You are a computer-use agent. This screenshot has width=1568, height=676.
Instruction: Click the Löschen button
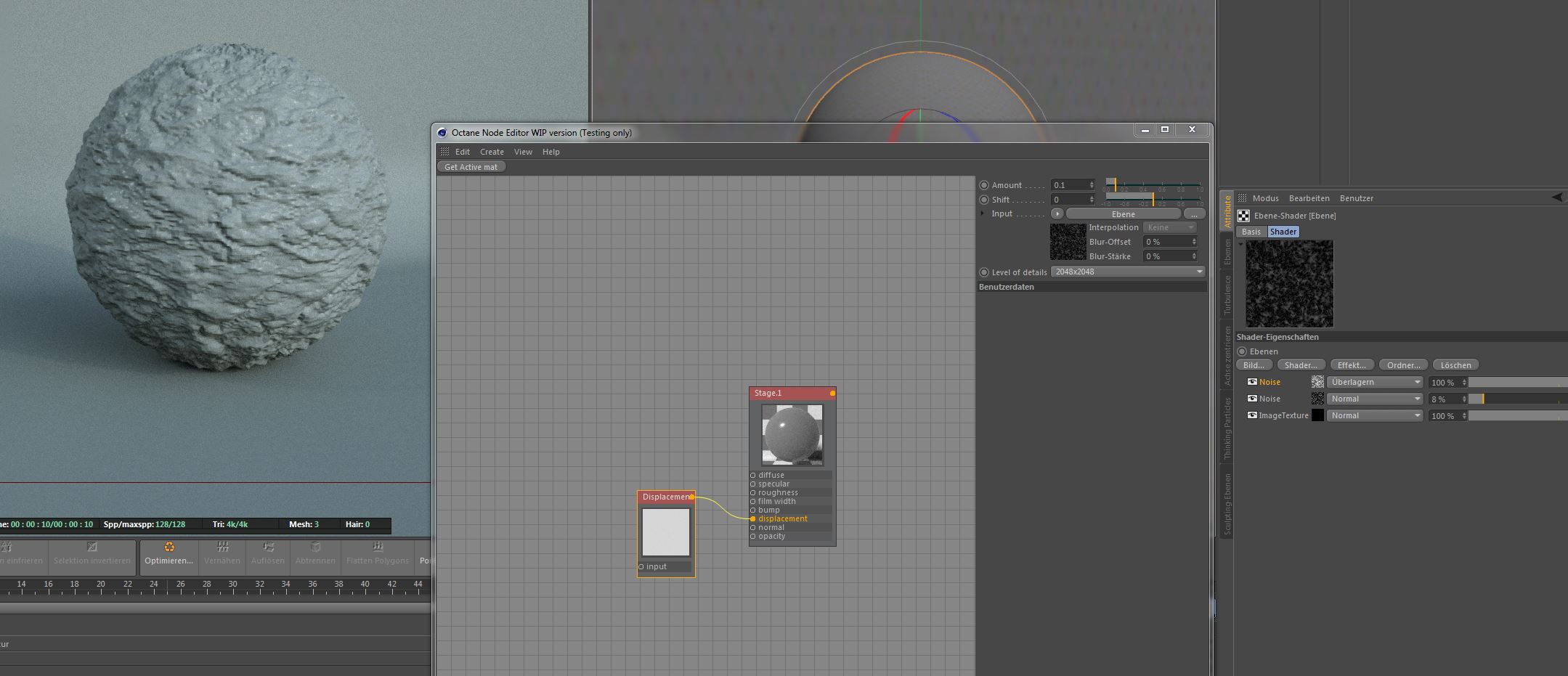click(1456, 365)
